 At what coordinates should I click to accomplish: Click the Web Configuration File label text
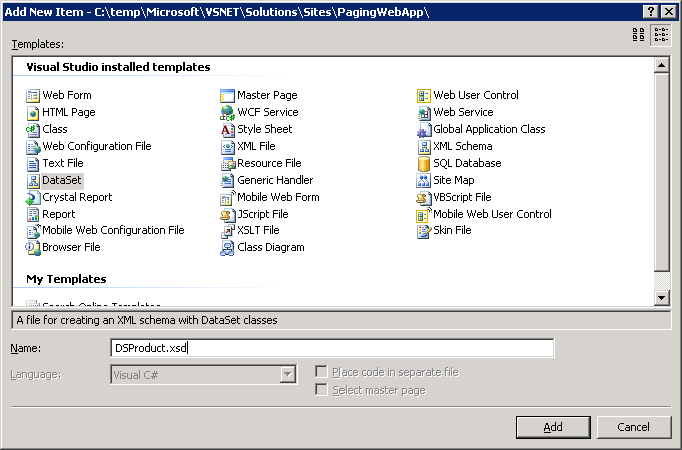[x=97, y=147]
